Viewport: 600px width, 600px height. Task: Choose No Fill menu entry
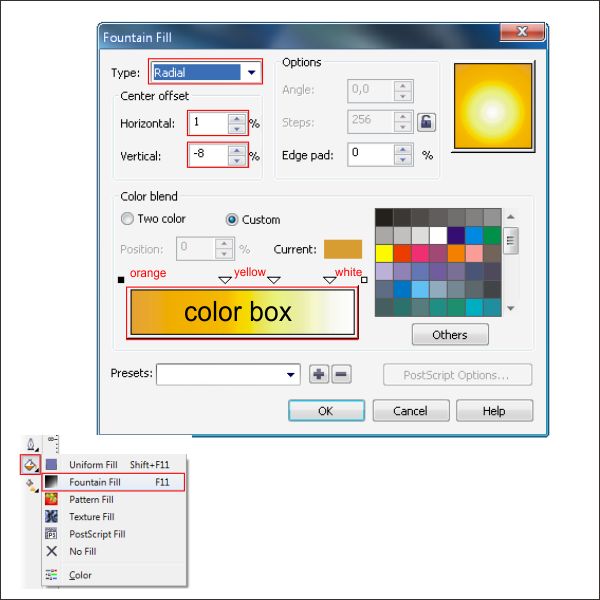(x=114, y=551)
